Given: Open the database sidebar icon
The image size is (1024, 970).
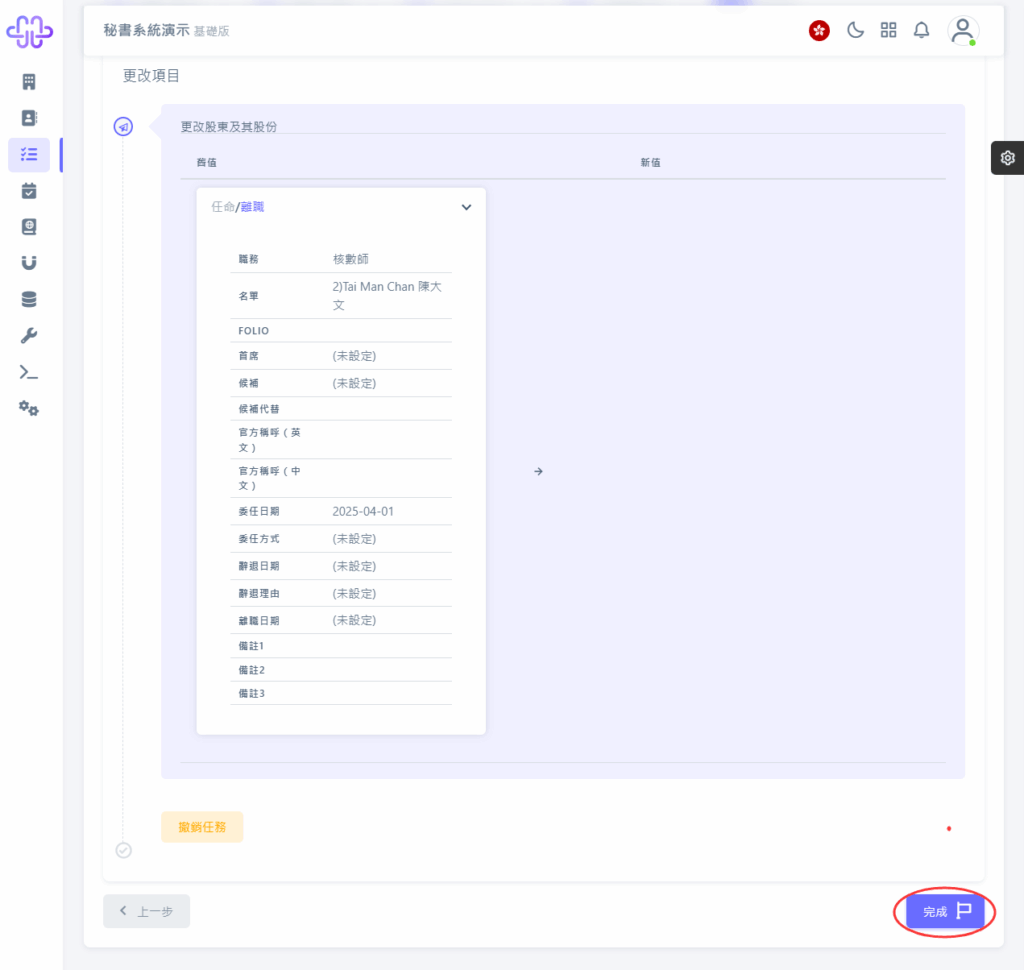Looking at the screenshot, I should click(x=29, y=299).
